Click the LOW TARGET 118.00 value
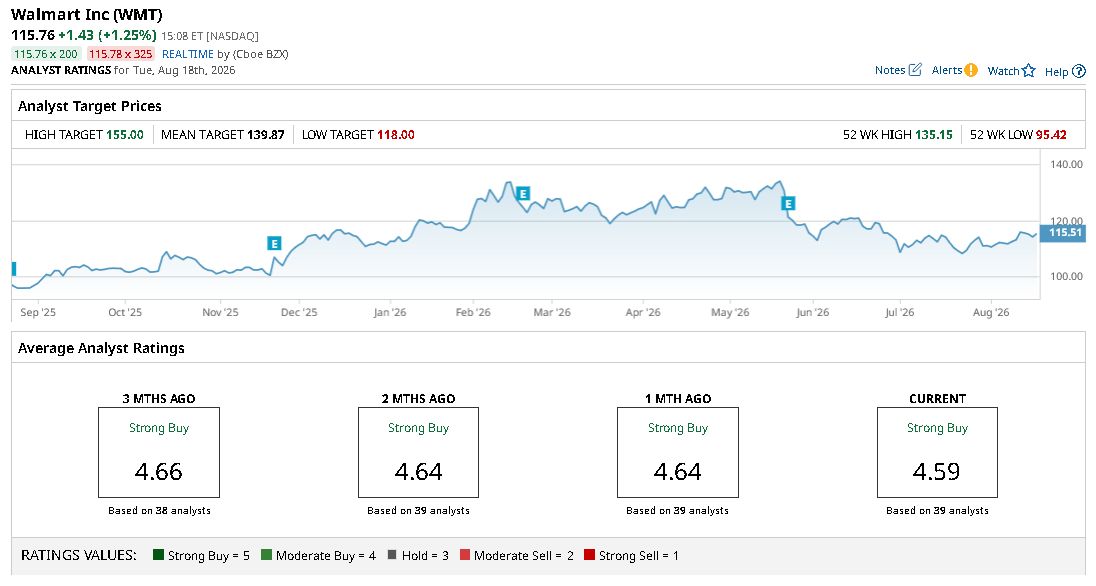 [x=396, y=135]
